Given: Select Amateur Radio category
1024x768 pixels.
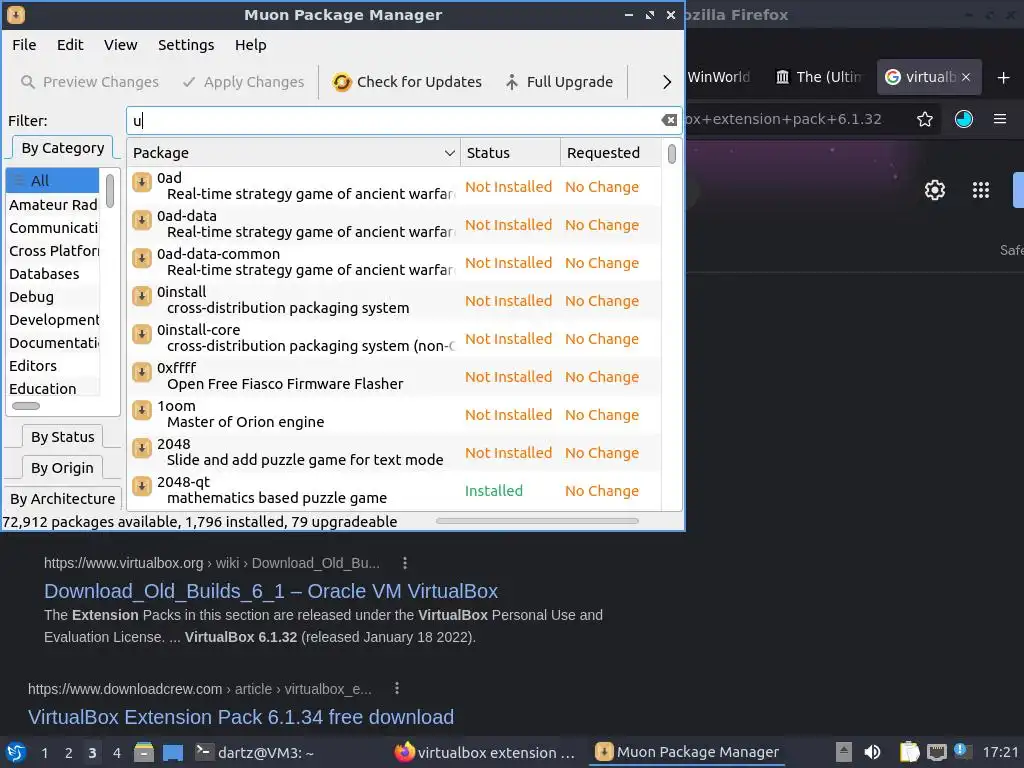Looking at the screenshot, I should coord(52,205).
